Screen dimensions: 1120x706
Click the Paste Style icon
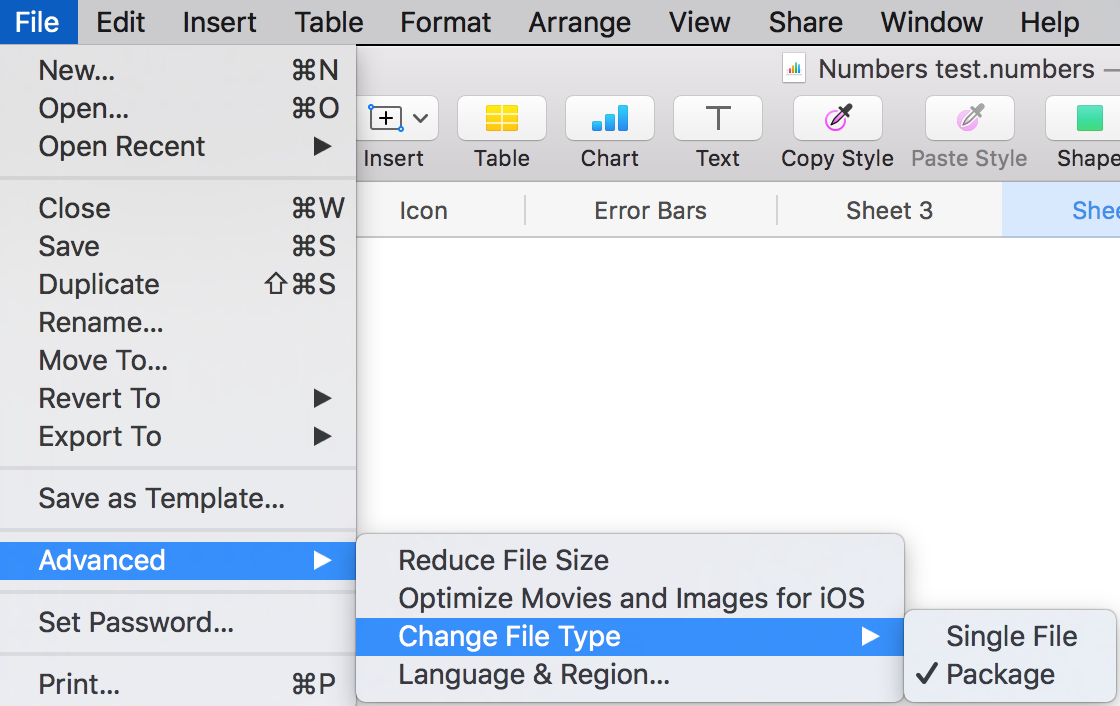pos(968,118)
